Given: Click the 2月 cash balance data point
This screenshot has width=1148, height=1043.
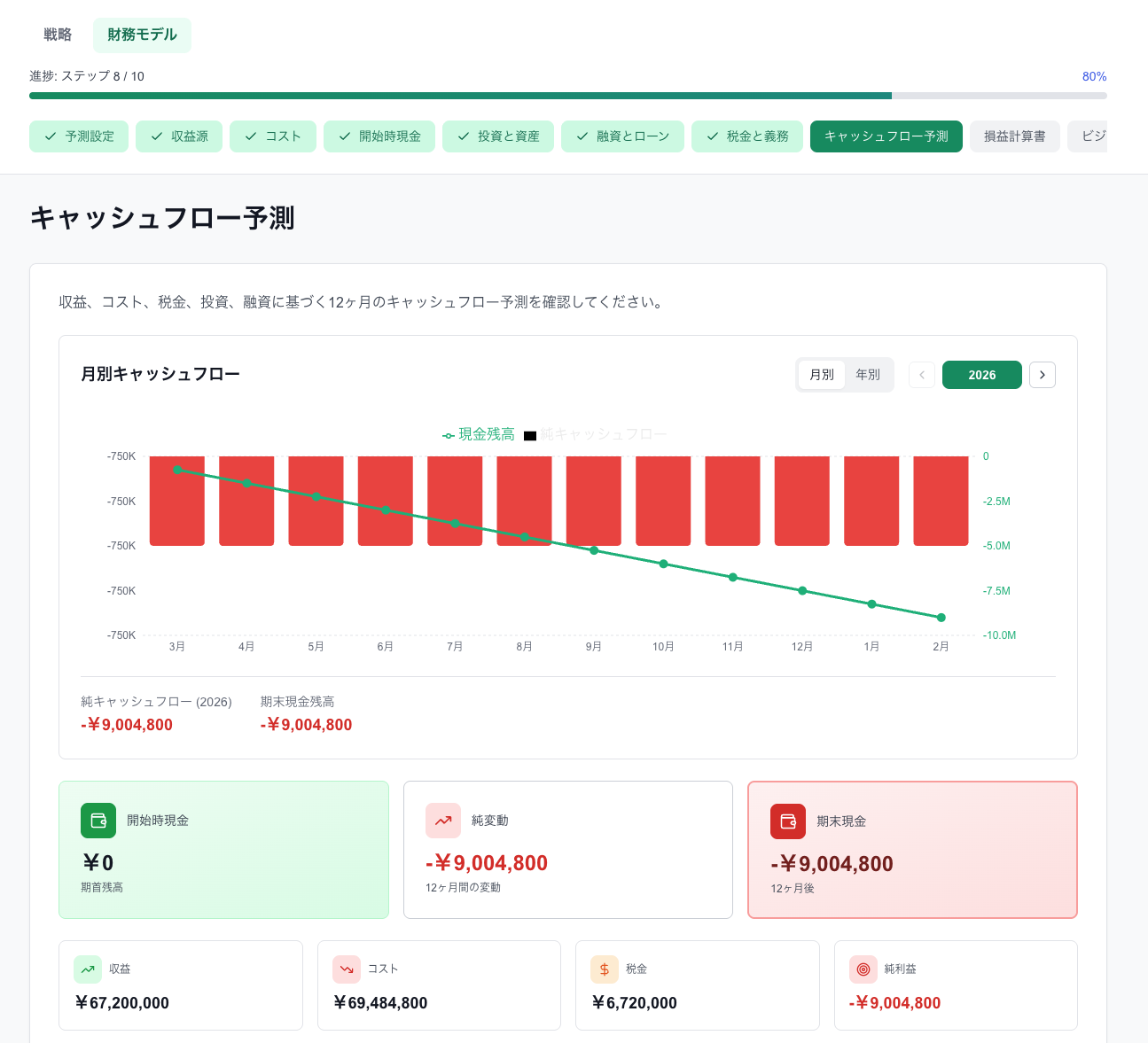Looking at the screenshot, I should [941, 618].
